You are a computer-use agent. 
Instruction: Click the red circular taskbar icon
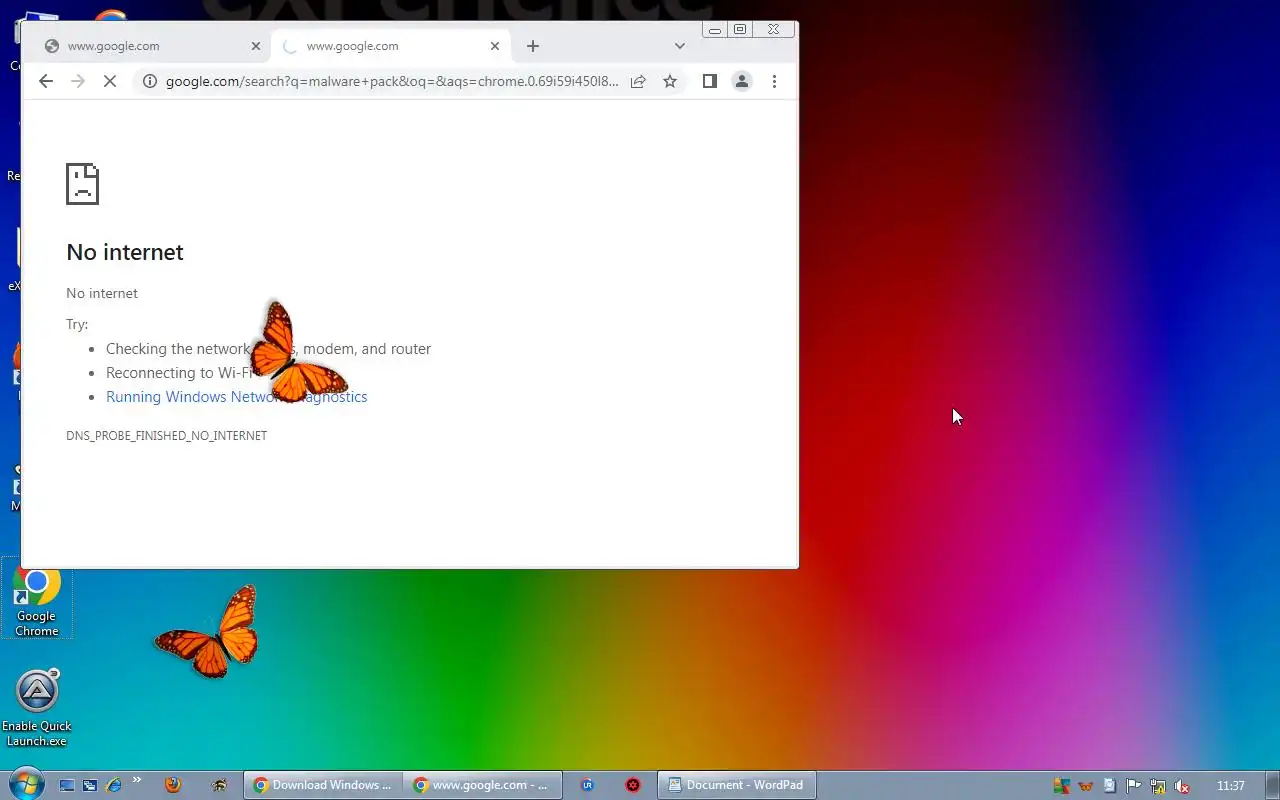click(x=633, y=786)
